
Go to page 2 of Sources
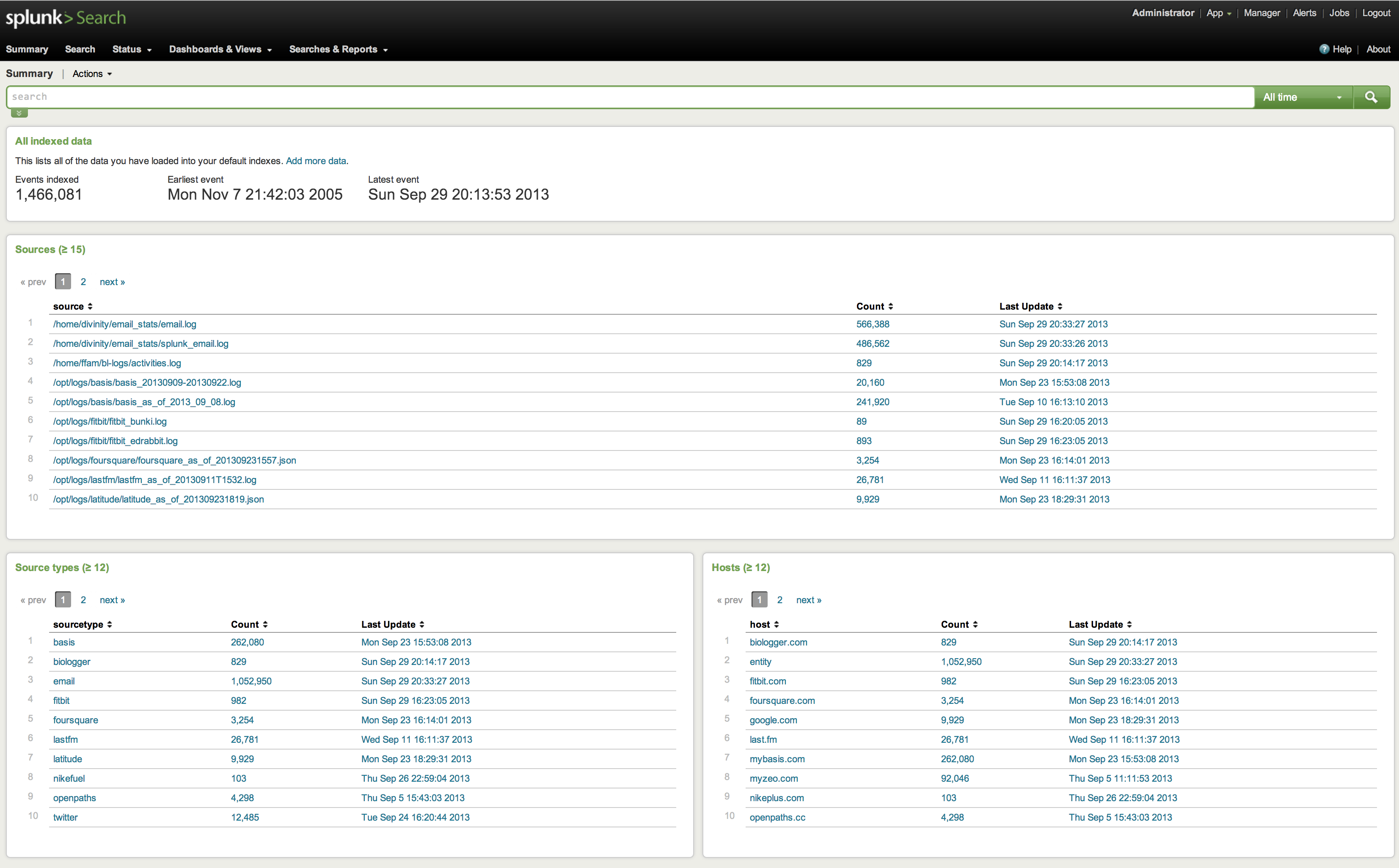[x=83, y=282]
